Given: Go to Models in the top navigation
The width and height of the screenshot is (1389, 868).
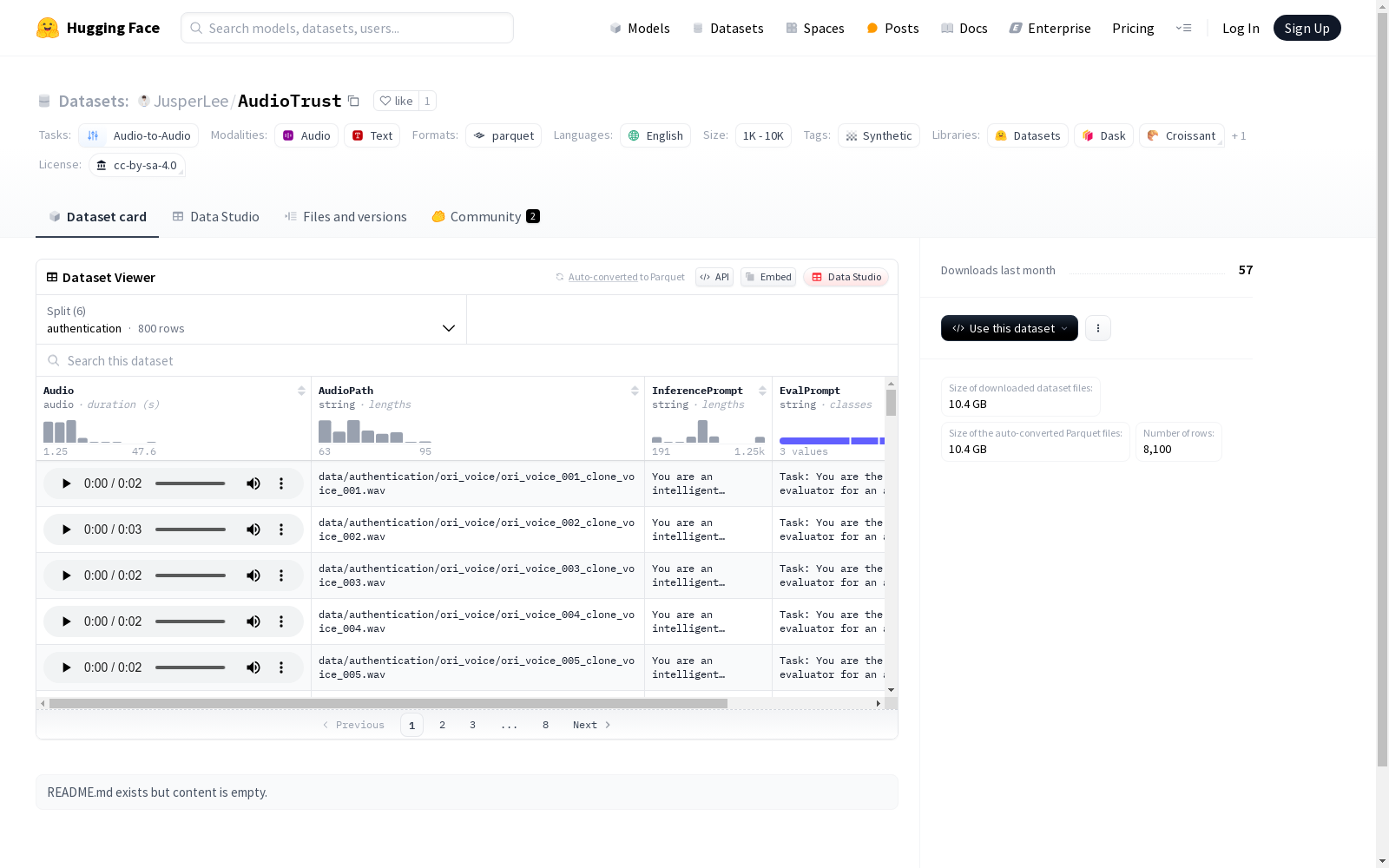Looking at the screenshot, I should pyautogui.click(x=640, y=28).
